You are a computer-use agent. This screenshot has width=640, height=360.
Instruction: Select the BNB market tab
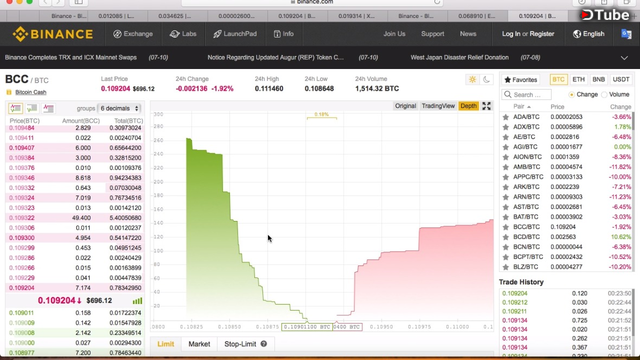point(598,80)
